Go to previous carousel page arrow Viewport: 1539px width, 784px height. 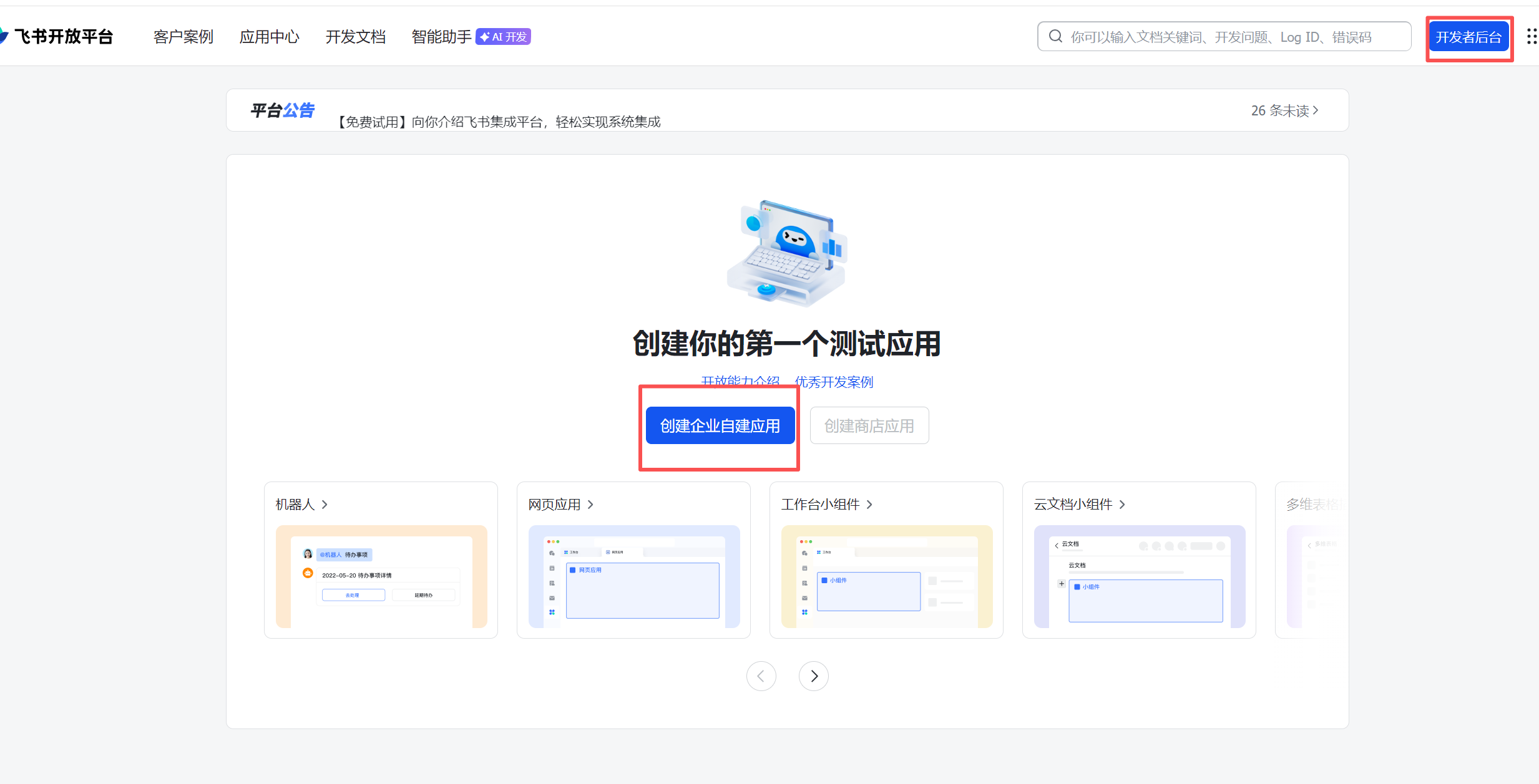[x=761, y=676]
